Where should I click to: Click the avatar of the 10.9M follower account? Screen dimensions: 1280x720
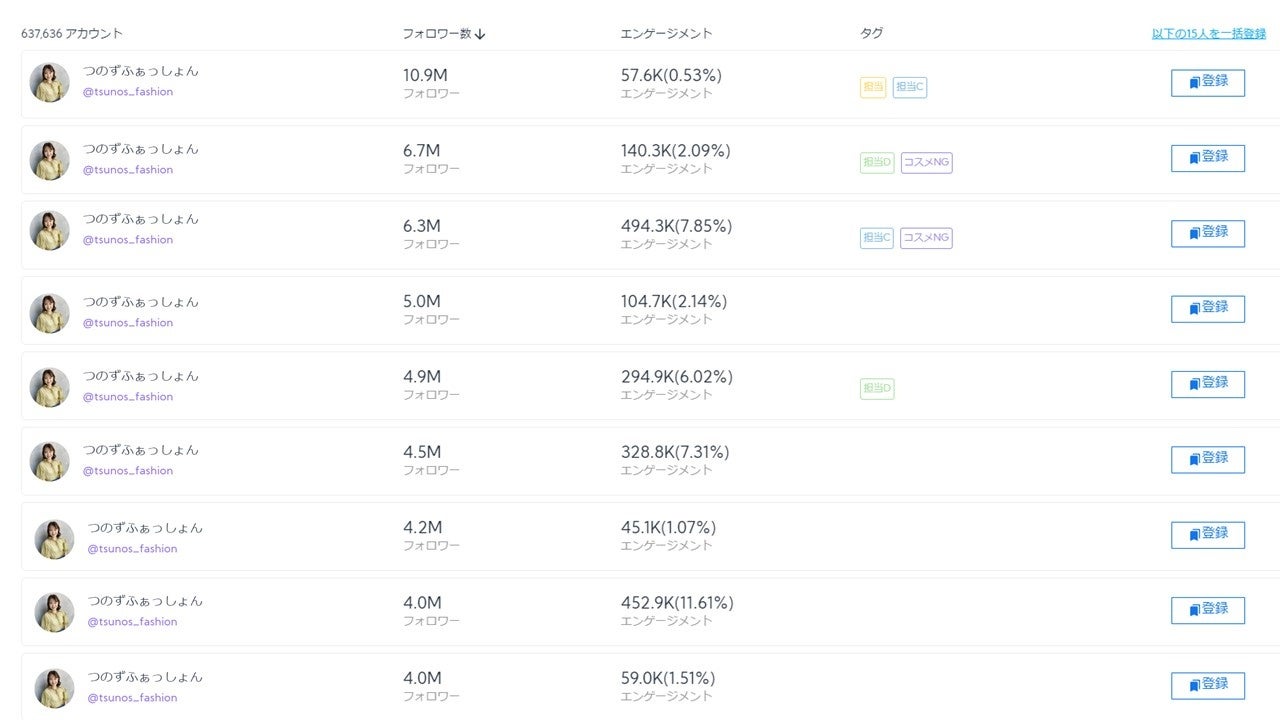(50, 83)
